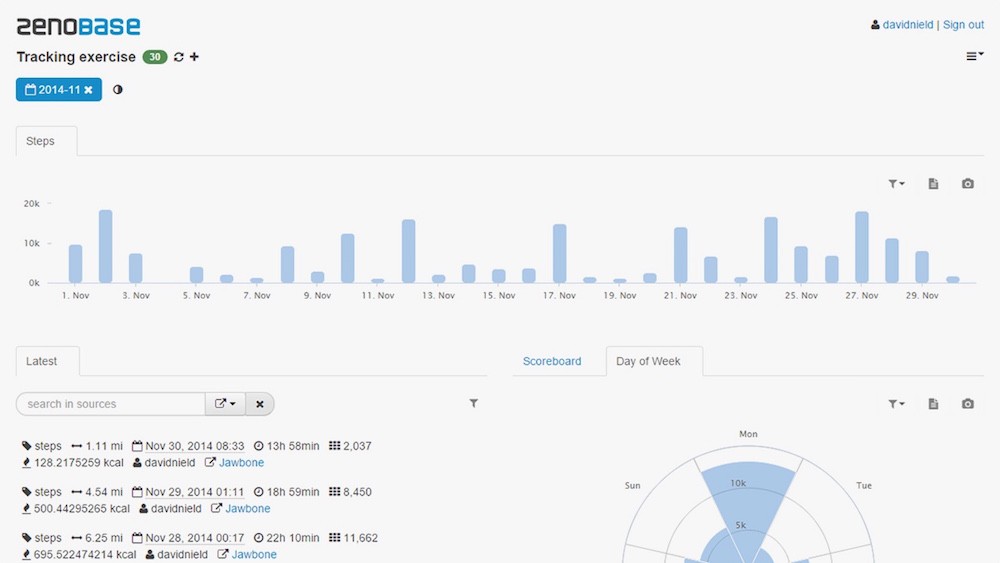
Task: Open Day of Week chart filter dropdown
Action: tap(896, 404)
